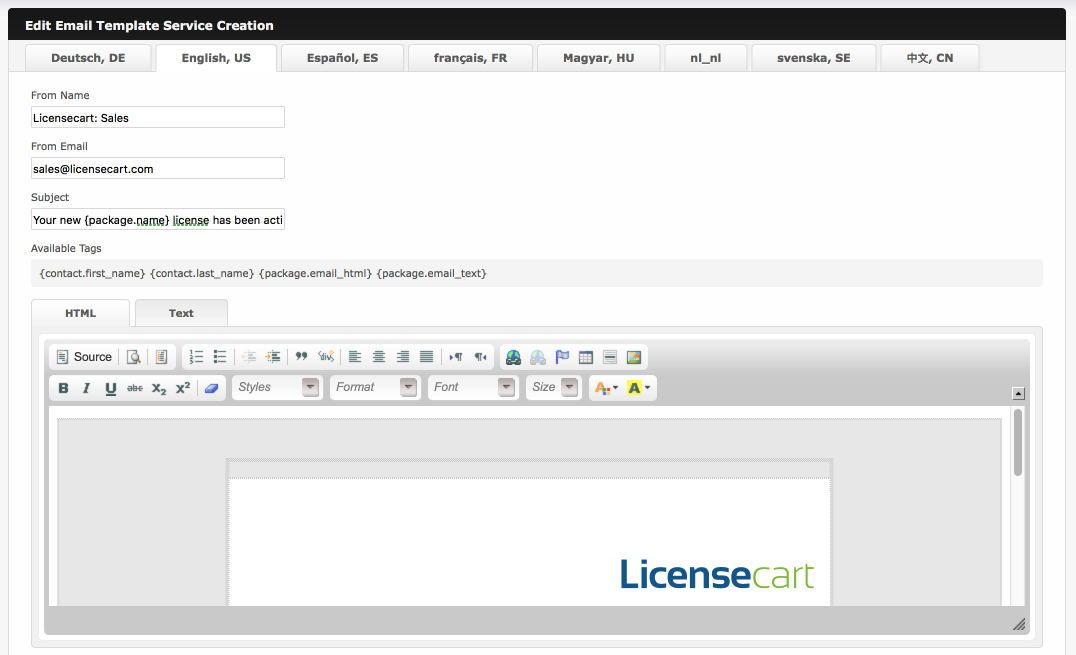This screenshot has height=655, width=1076.
Task: Insert a bulleted list
Action: 220,357
